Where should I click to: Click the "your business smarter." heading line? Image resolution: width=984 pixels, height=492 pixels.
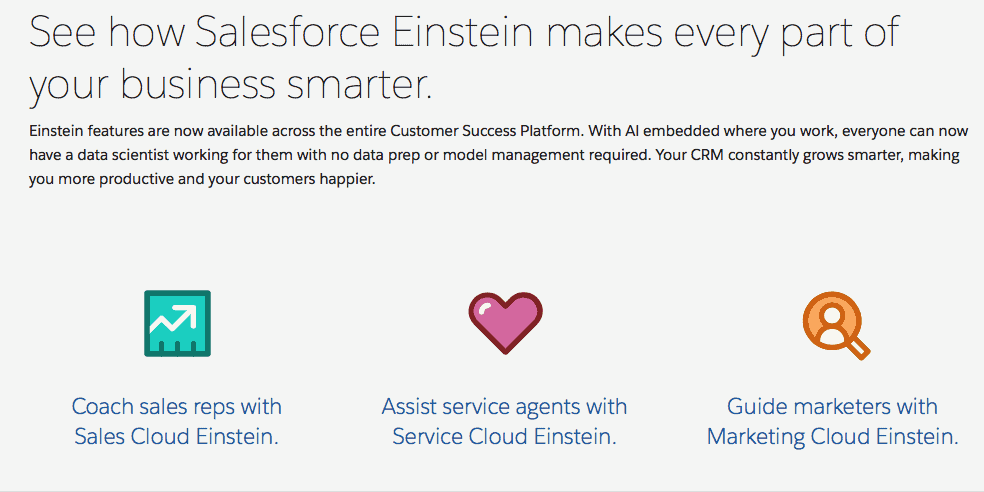pyautogui.click(x=231, y=84)
